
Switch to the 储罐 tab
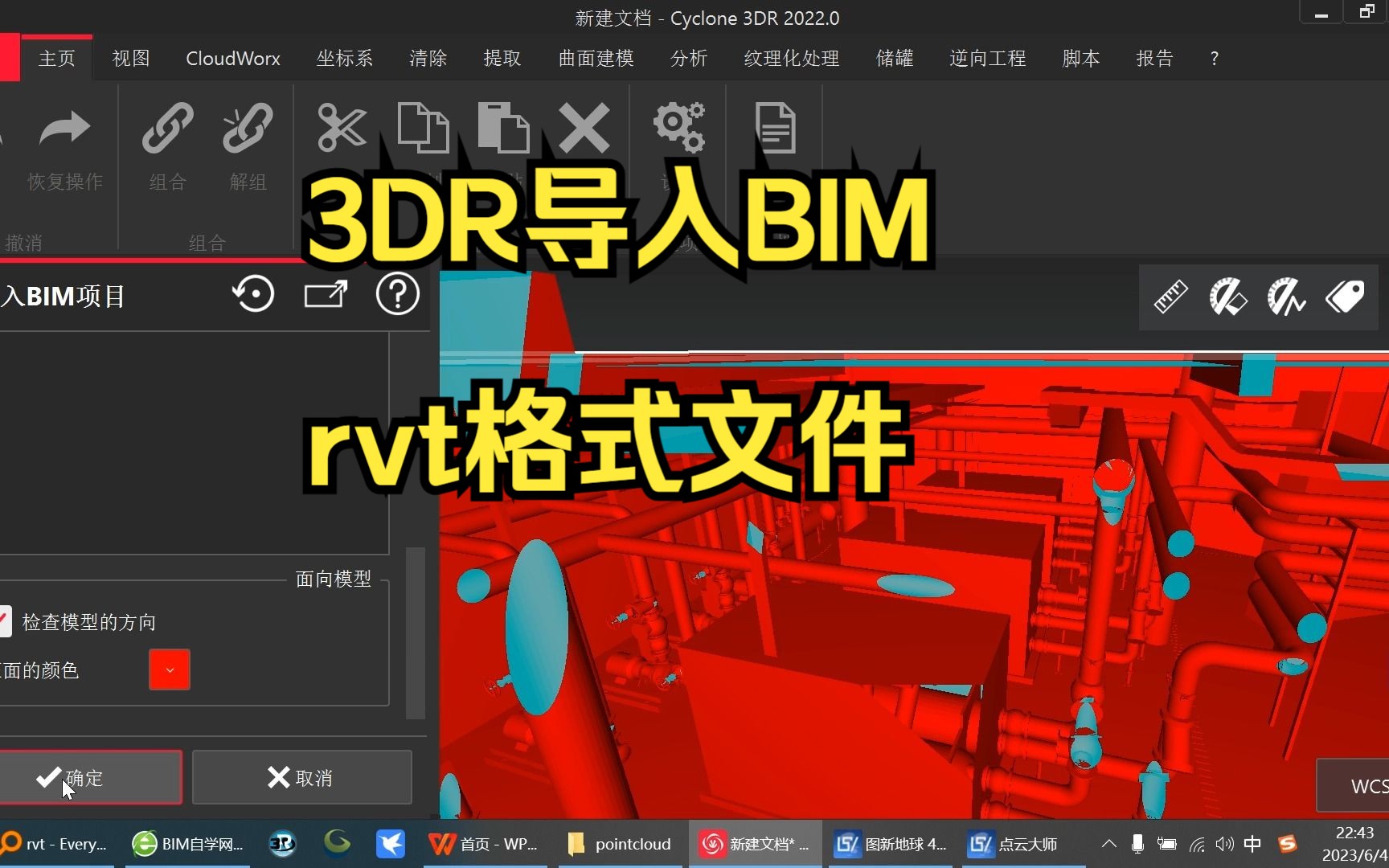(895, 58)
